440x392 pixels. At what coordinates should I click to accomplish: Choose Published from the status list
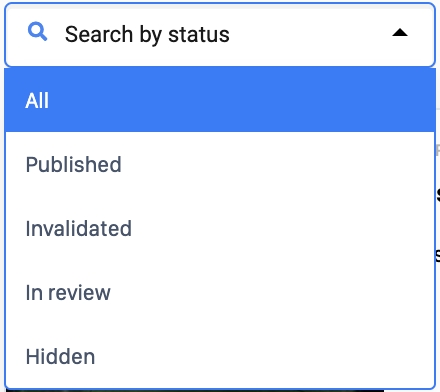tap(220, 164)
